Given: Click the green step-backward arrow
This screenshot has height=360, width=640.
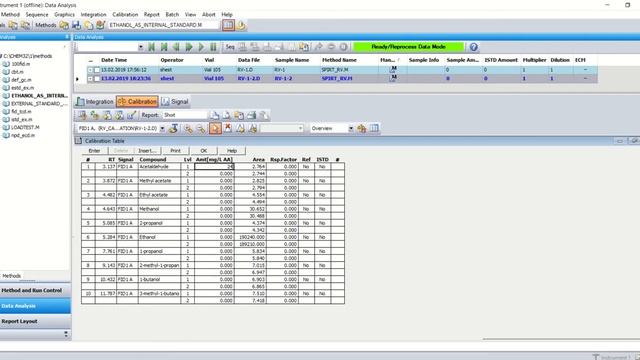Looking at the screenshot, I should [176, 47].
